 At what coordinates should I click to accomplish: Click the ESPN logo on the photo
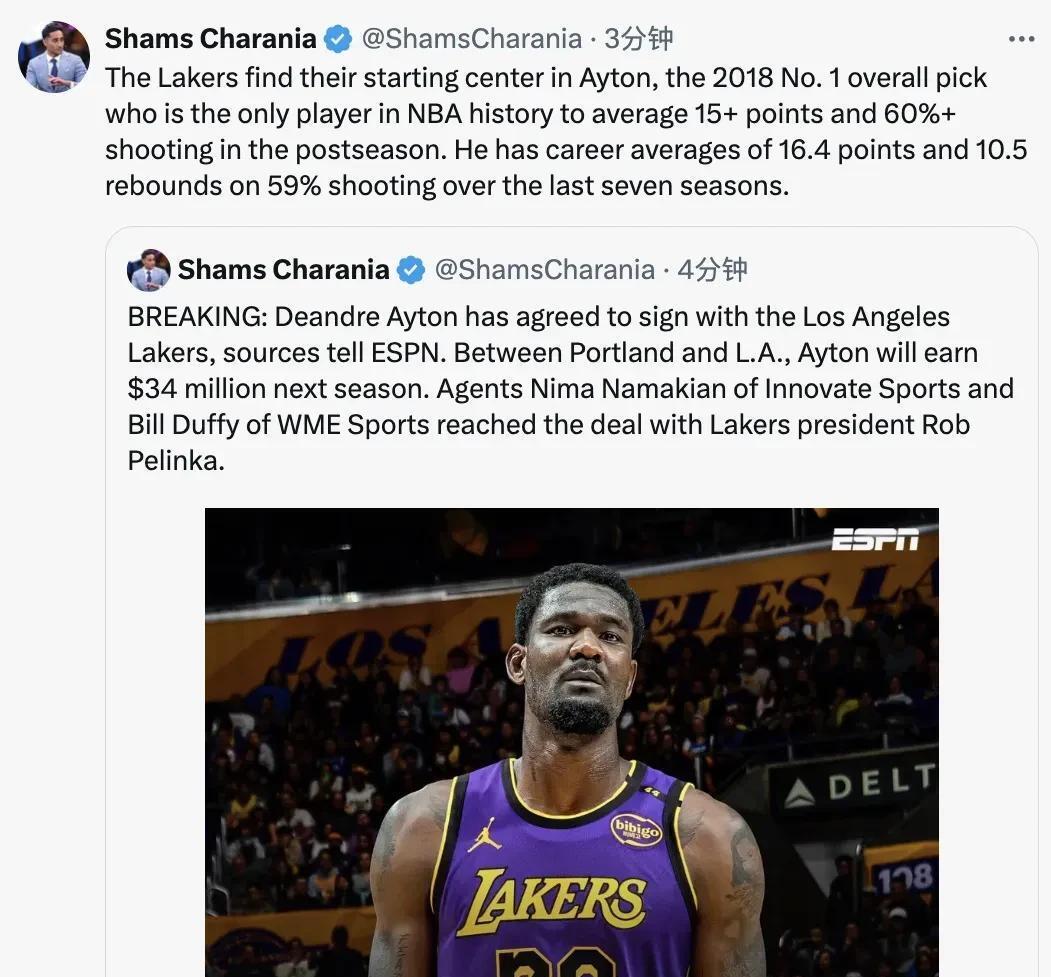click(x=875, y=540)
